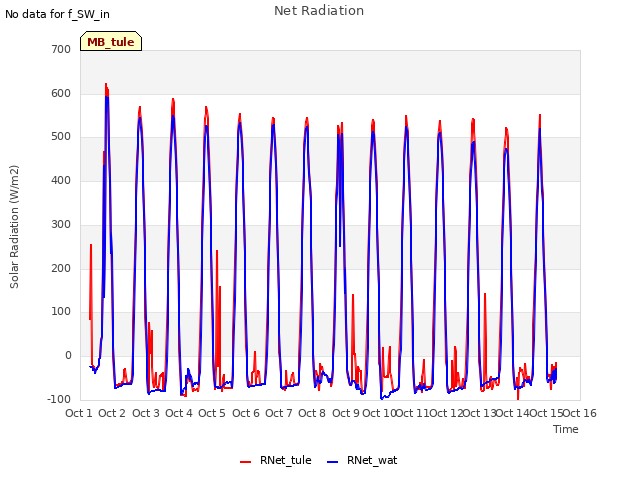Click the MB_tule annotation label
Image resolution: width=640 pixels, height=480 pixels.
coord(111,42)
